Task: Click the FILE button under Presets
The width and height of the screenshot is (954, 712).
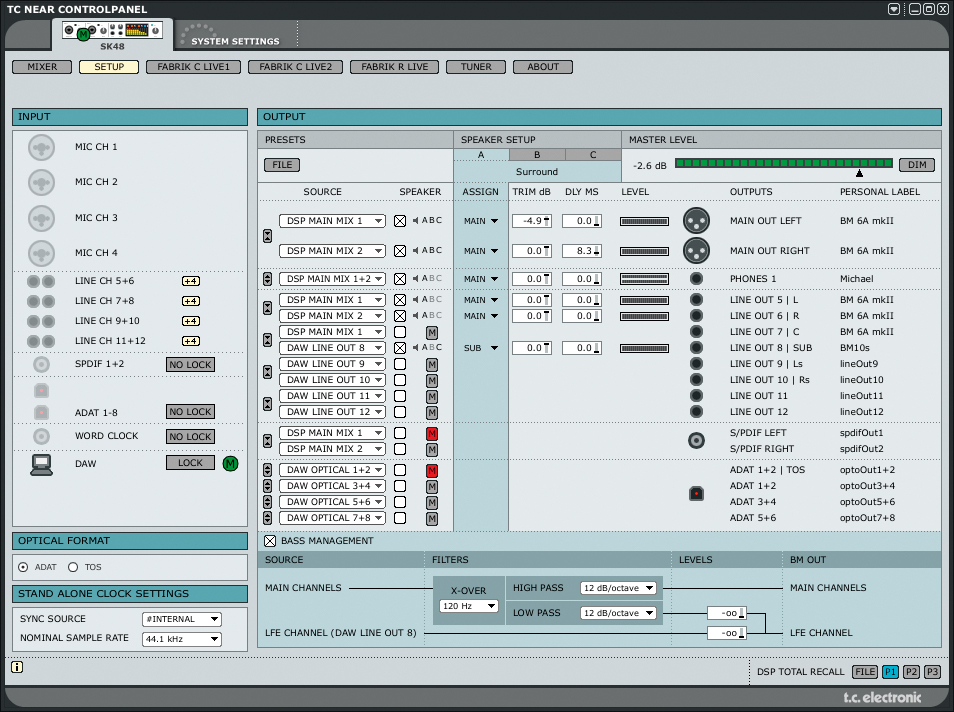Action: [282, 164]
